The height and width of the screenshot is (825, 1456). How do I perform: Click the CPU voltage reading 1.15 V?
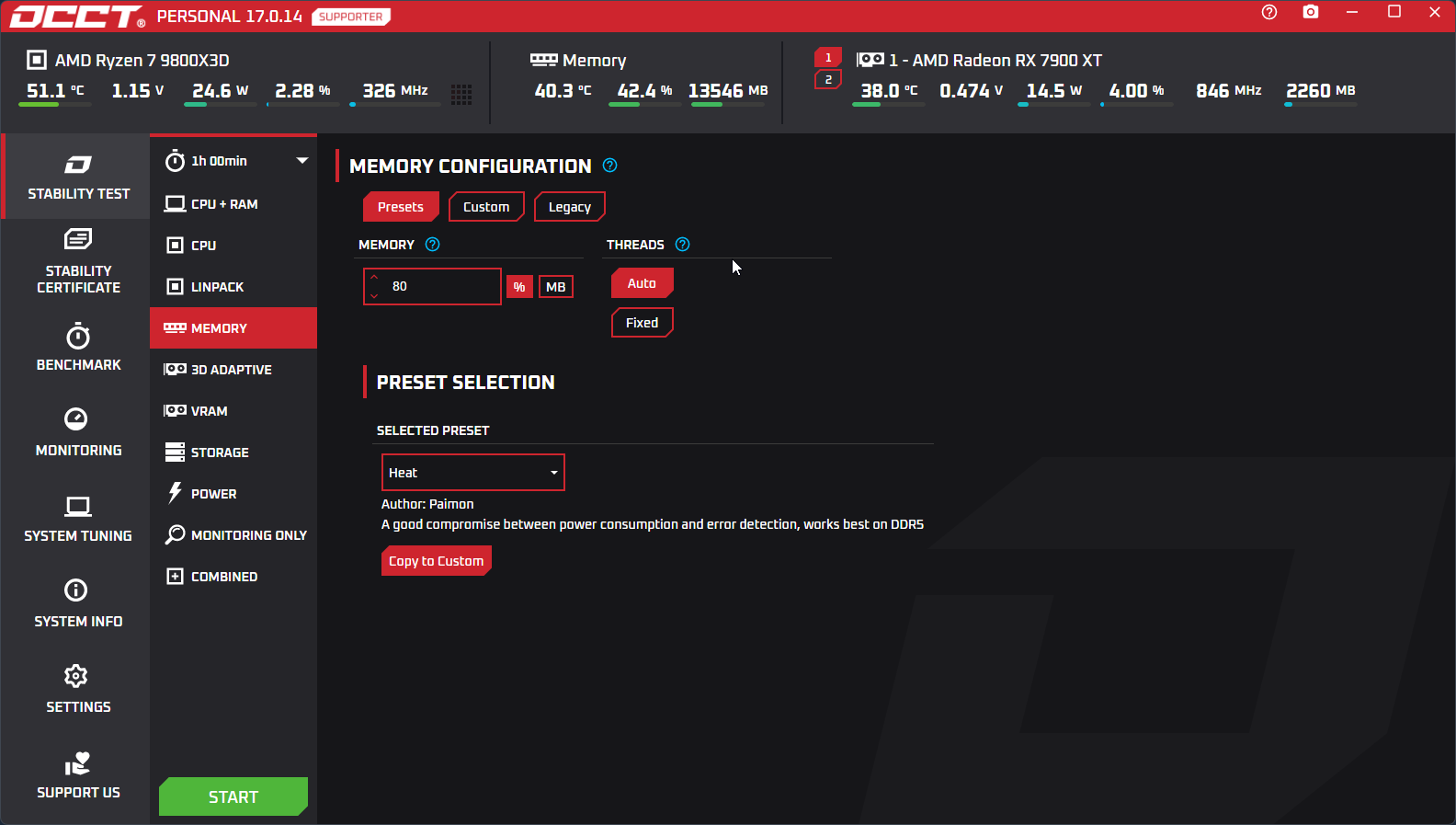pyautogui.click(x=138, y=91)
